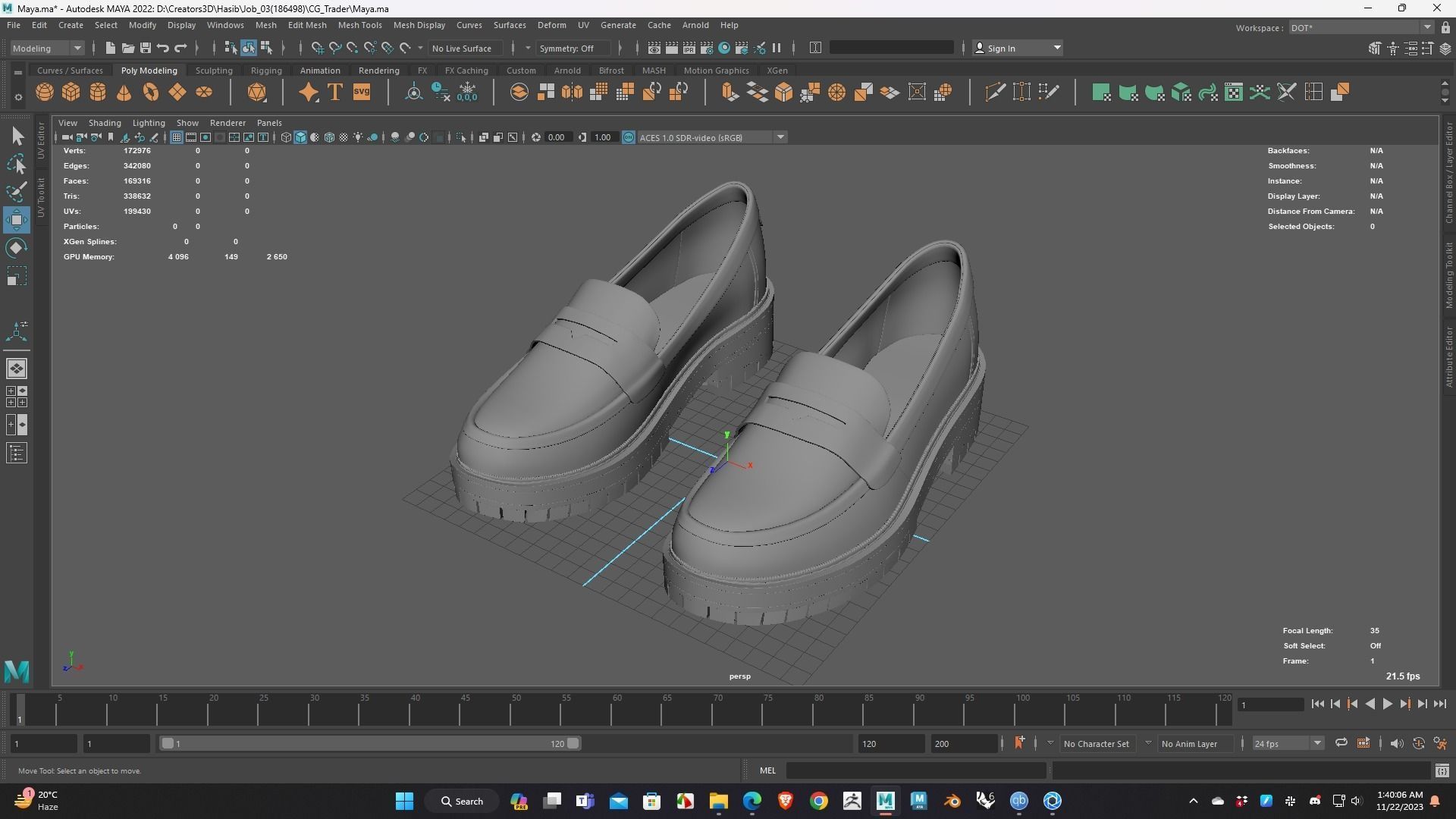This screenshot has height=819, width=1456.
Task: Click the viewport gamma value field 1.00
Action: [604, 137]
